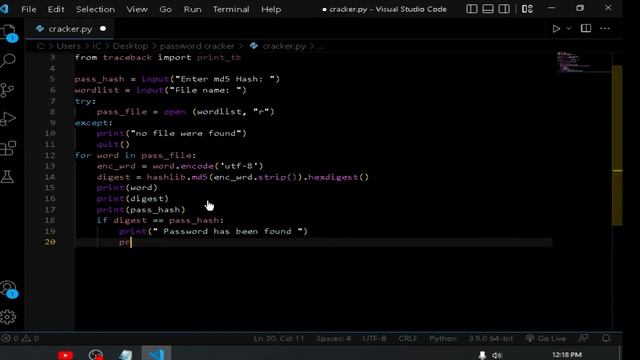
Task: Click the password cracker breadcrumb folder
Action: pyautogui.click(x=197, y=46)
